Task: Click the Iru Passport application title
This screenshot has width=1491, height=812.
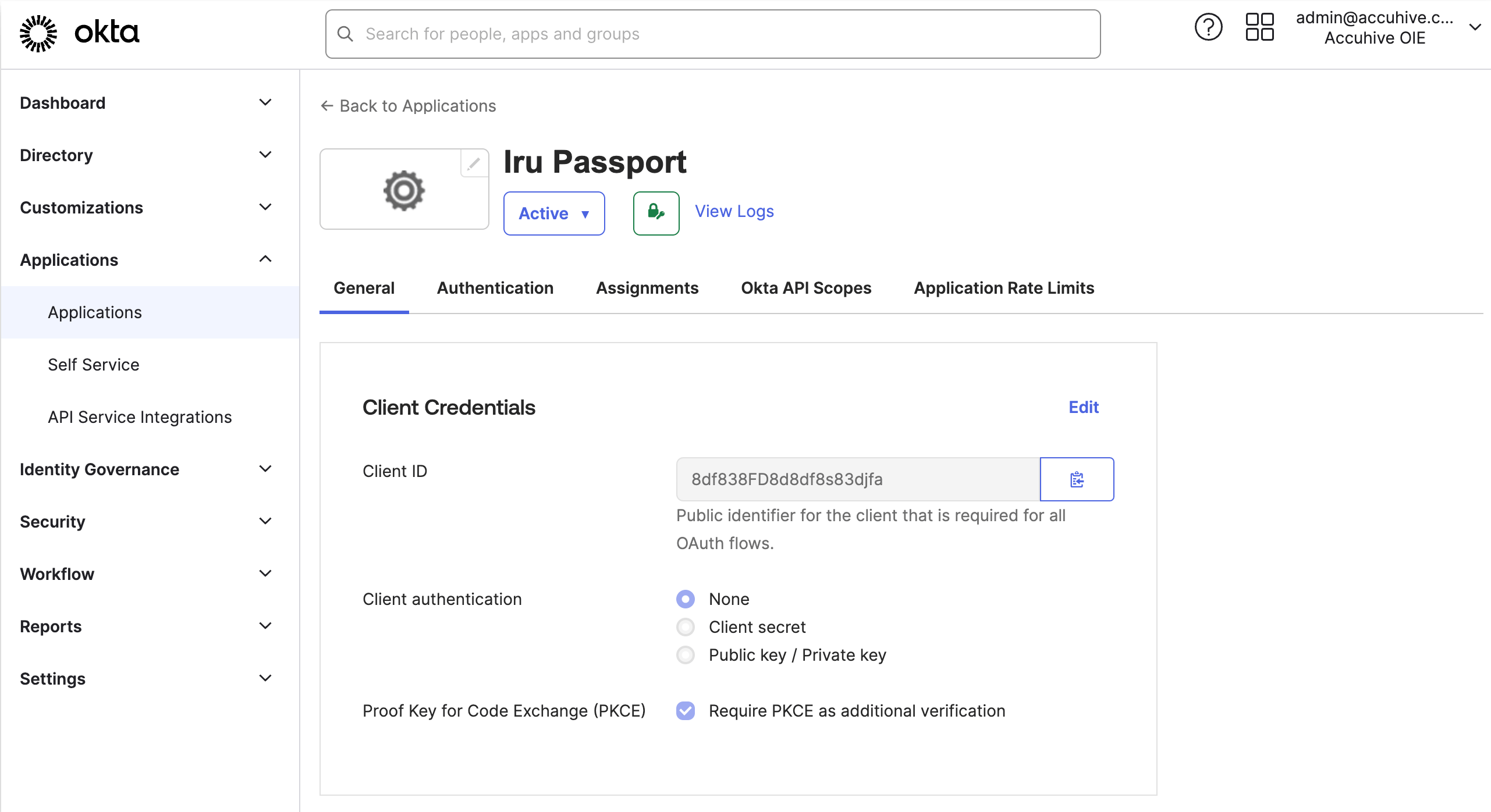Action: tap(595, 161)
